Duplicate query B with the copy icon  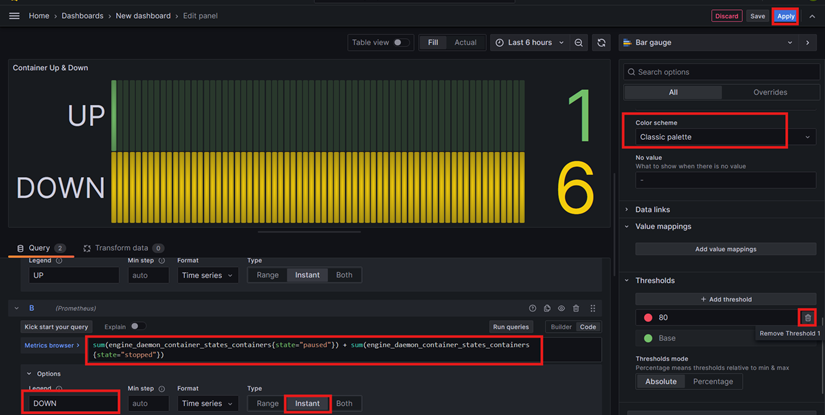pyautogui.click(x=547, y=308)
